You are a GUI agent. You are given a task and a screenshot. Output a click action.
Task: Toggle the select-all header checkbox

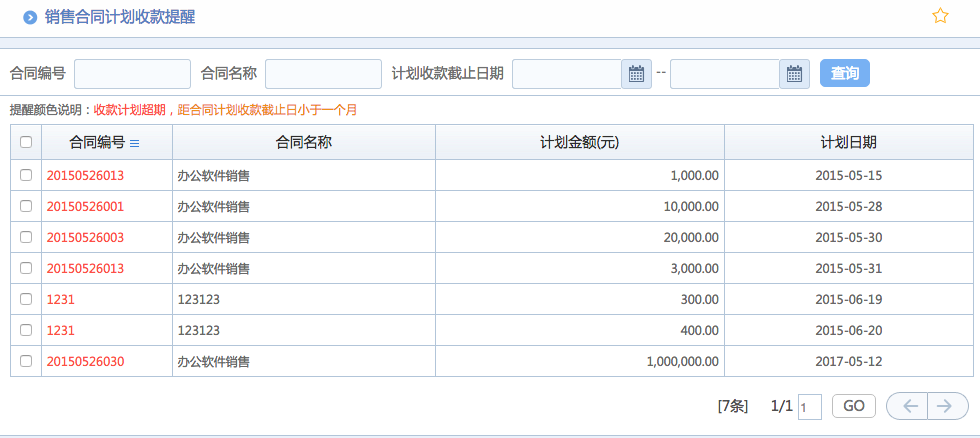tap(26, 142)
